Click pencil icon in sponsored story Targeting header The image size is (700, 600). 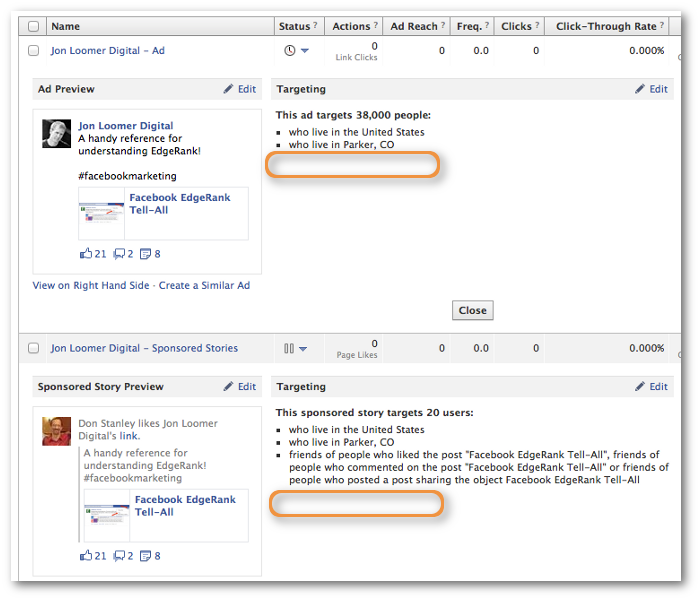click(x=640, y=386)
